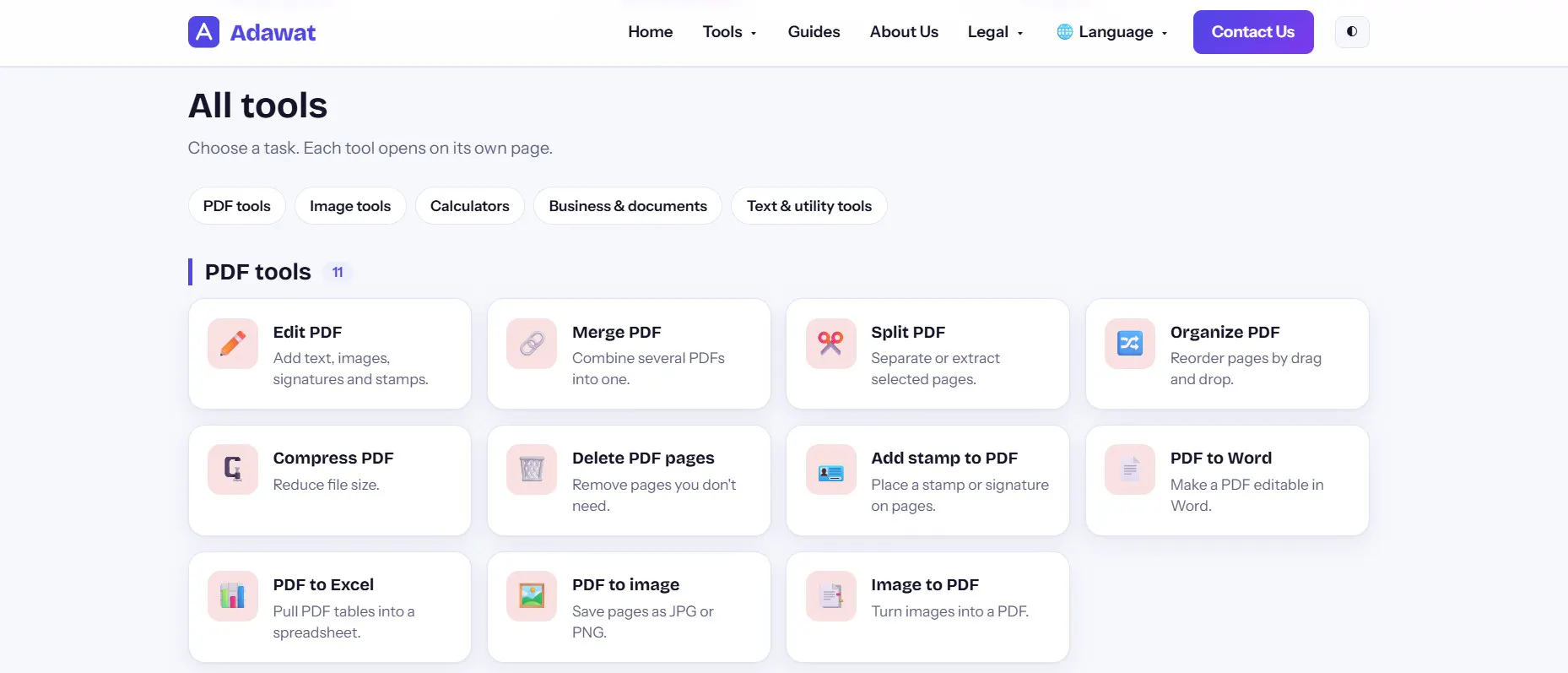Open the Organize PDF tool title
The height and width of the screenshot is (673, 1568).
[1225, 332]
